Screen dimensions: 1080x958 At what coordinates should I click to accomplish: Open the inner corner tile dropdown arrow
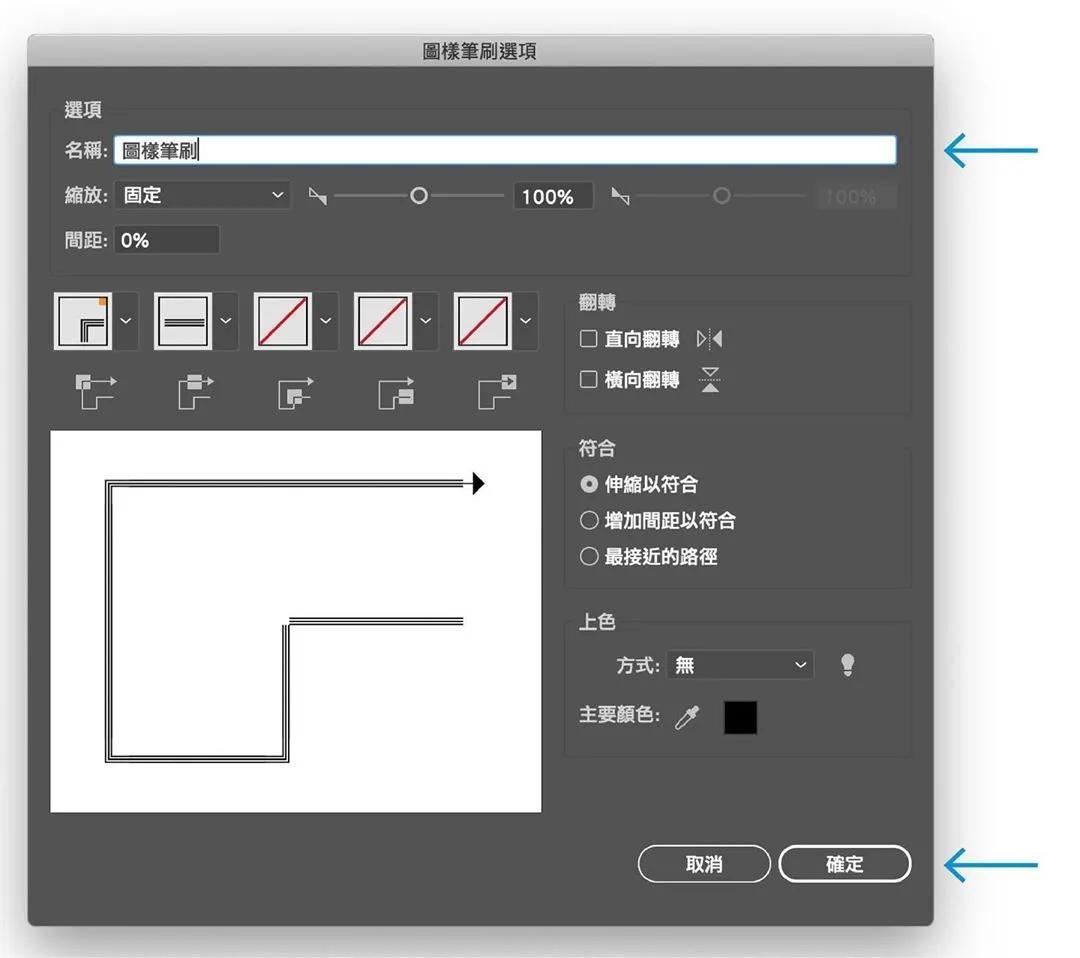point(326,321)
